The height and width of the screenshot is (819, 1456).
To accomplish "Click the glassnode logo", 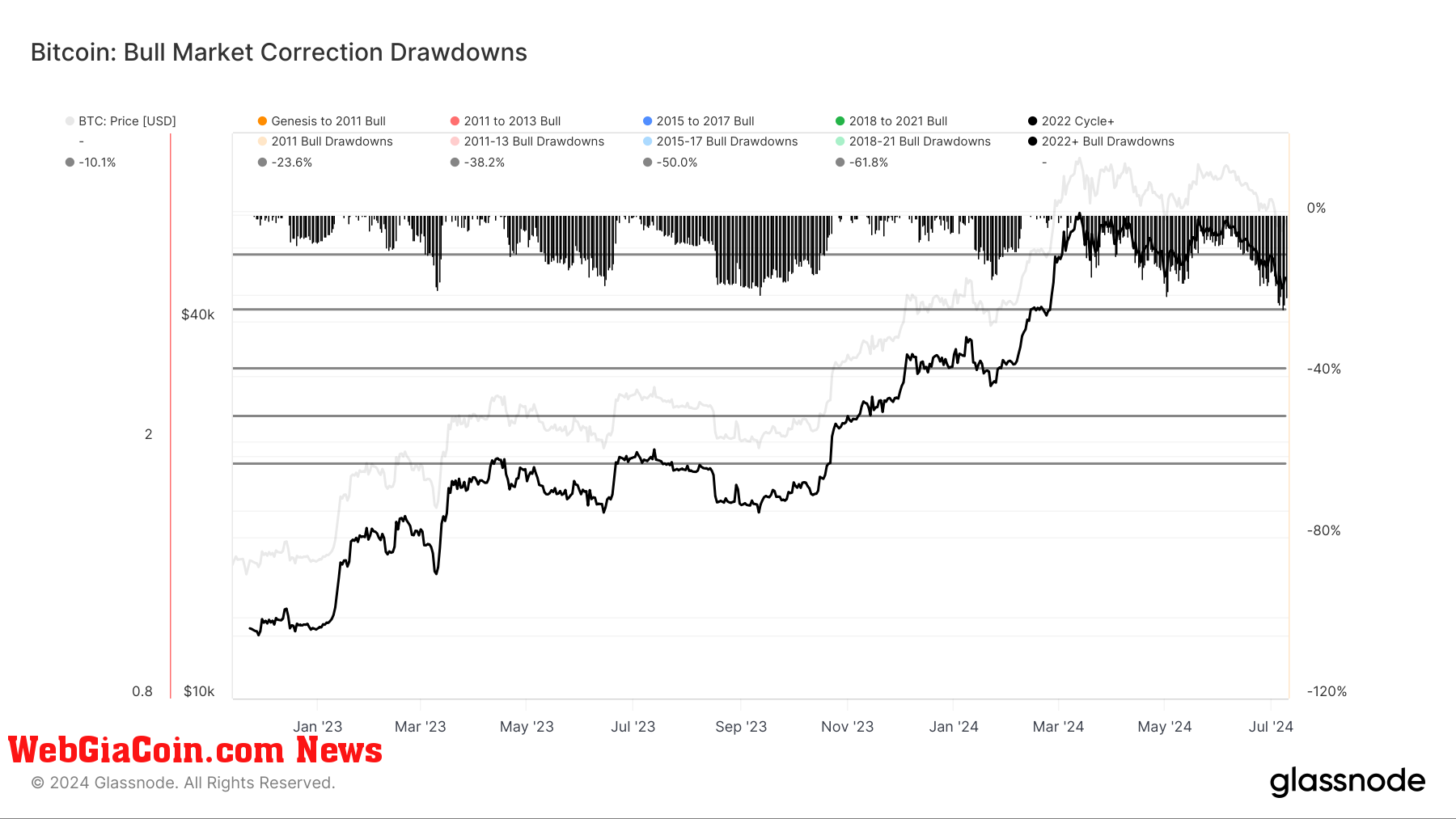I will [x=1347, y=782].
